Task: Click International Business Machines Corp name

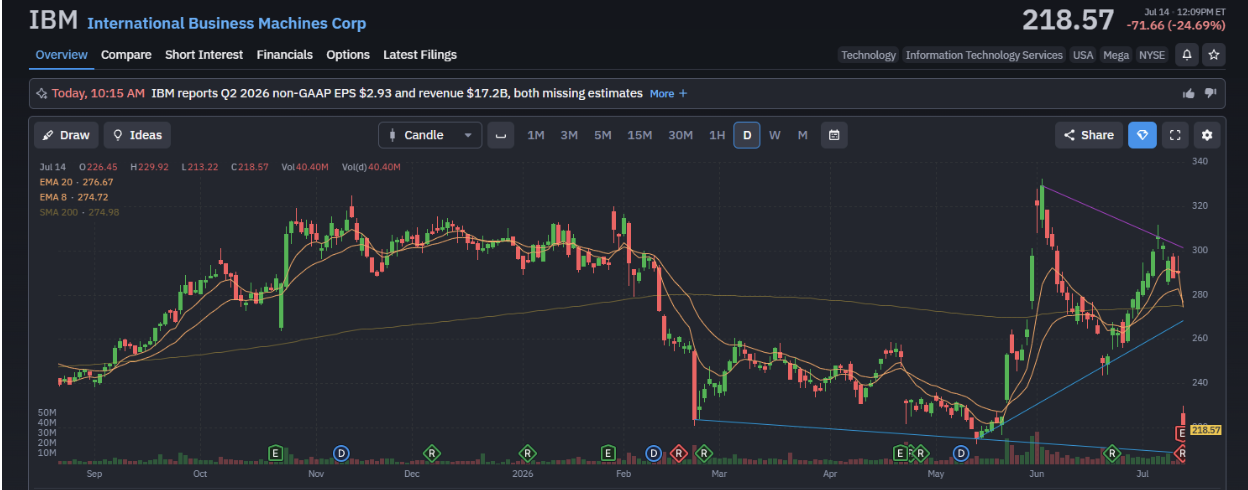Action: pos(227,23)
